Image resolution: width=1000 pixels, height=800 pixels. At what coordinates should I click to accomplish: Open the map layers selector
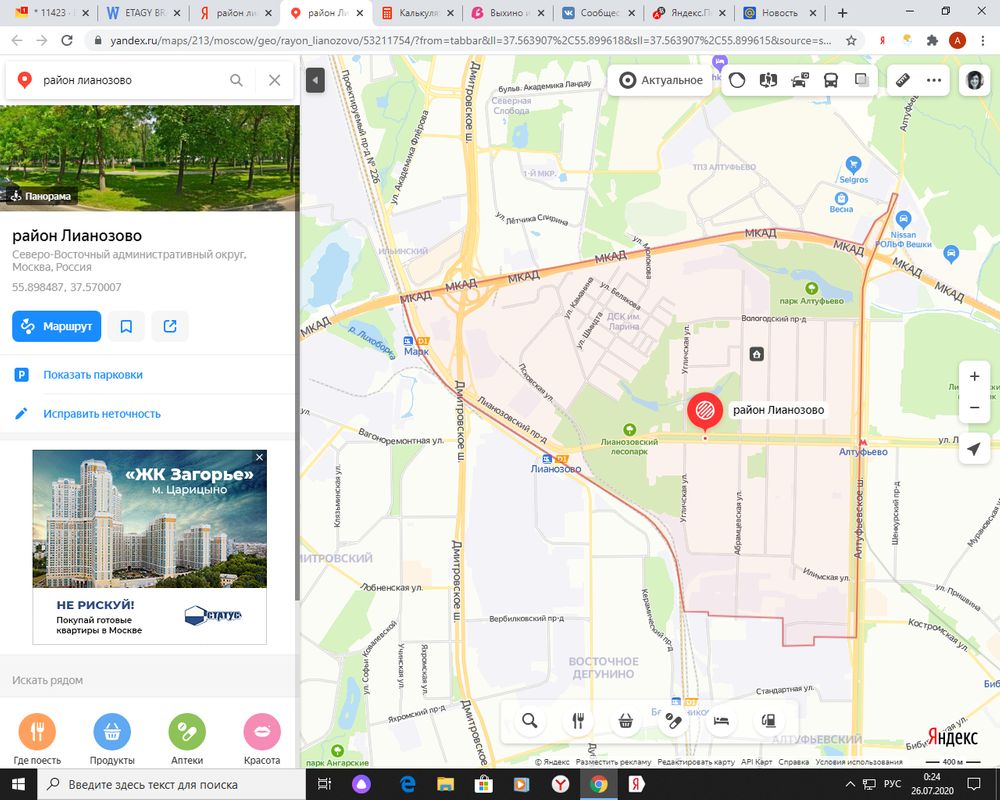pos(862,80)
